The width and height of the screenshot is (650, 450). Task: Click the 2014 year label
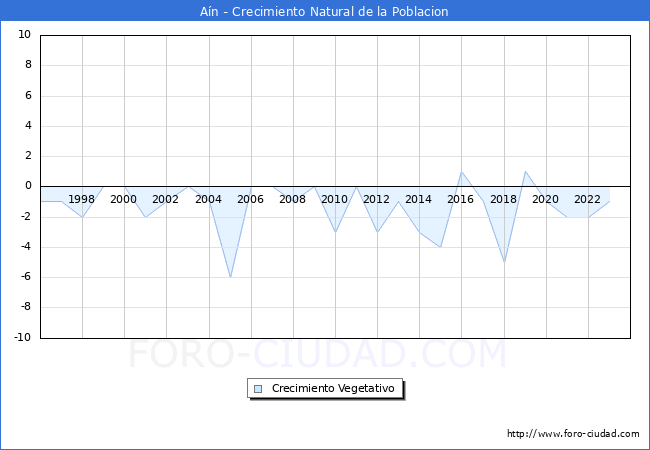tap(418, 199)
